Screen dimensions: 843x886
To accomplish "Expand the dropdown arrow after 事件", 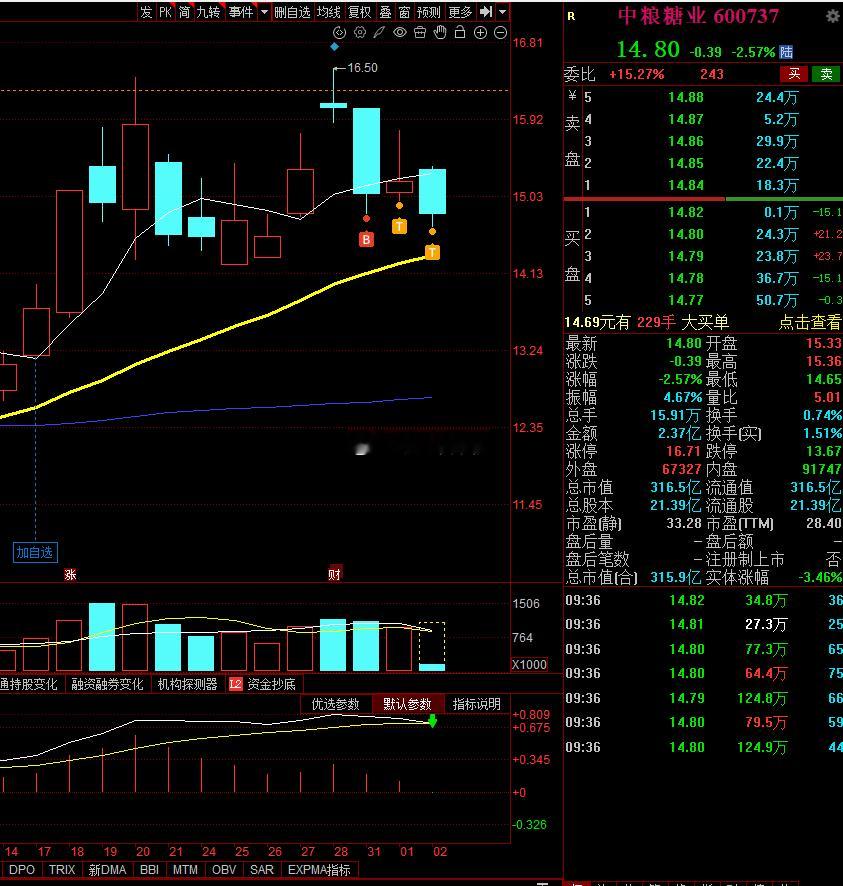I will 264,11.
